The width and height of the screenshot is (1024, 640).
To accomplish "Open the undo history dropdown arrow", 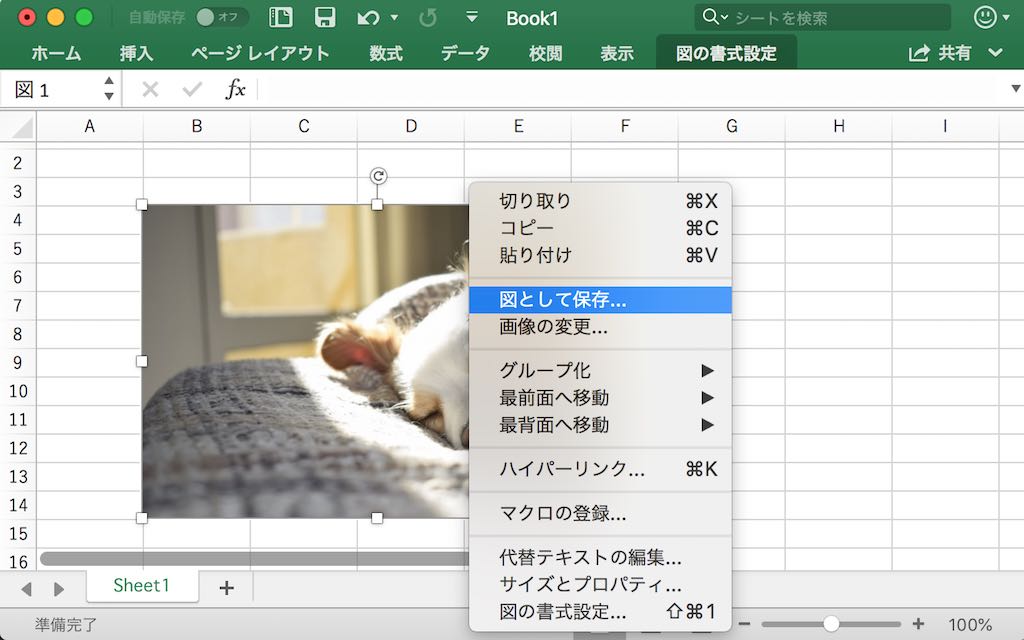I will tap(392, 17).
